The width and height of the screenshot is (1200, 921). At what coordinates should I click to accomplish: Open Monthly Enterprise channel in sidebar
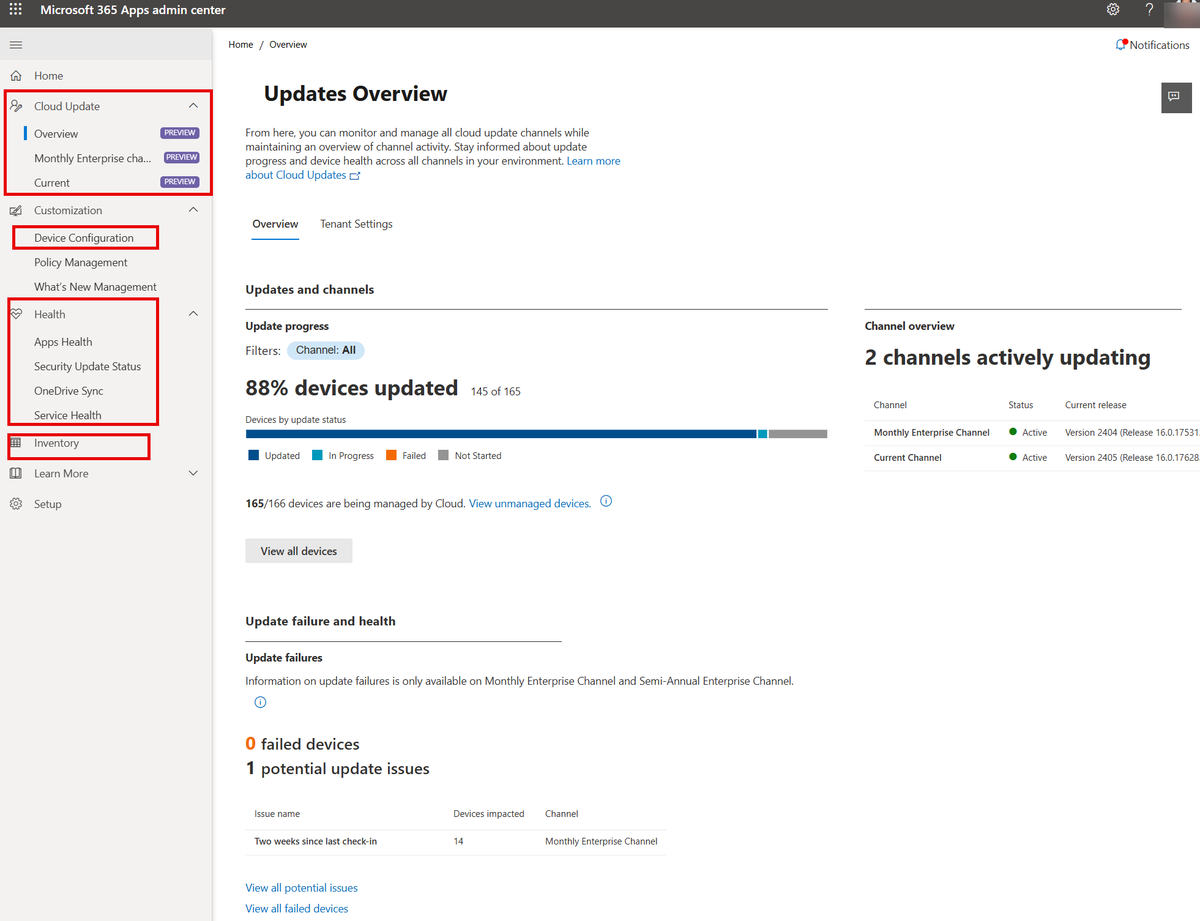tap(93, 158)
